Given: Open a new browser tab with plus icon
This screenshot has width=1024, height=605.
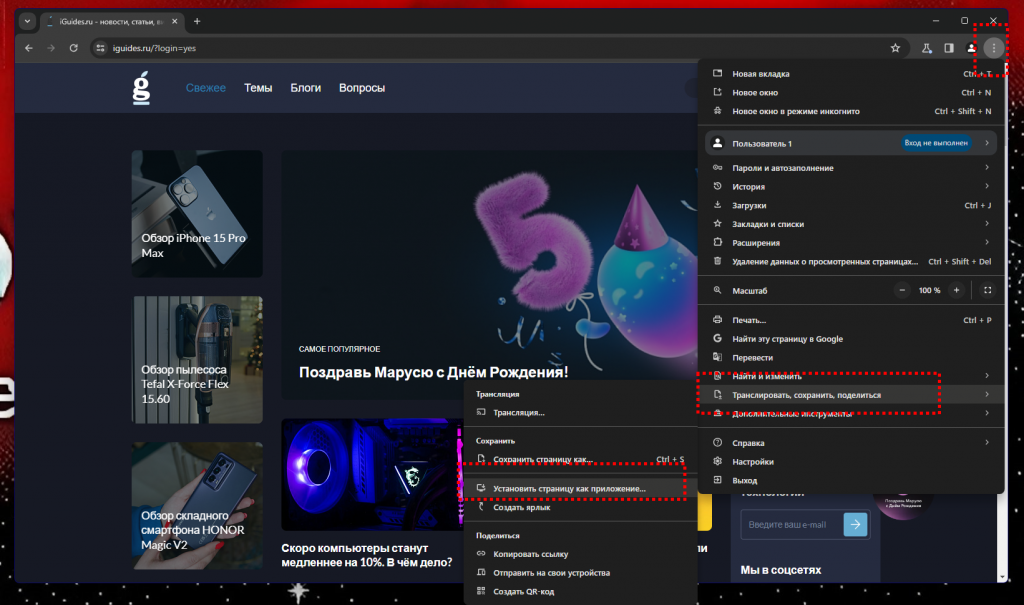Looking at the screenshot, I should point(197,21).
